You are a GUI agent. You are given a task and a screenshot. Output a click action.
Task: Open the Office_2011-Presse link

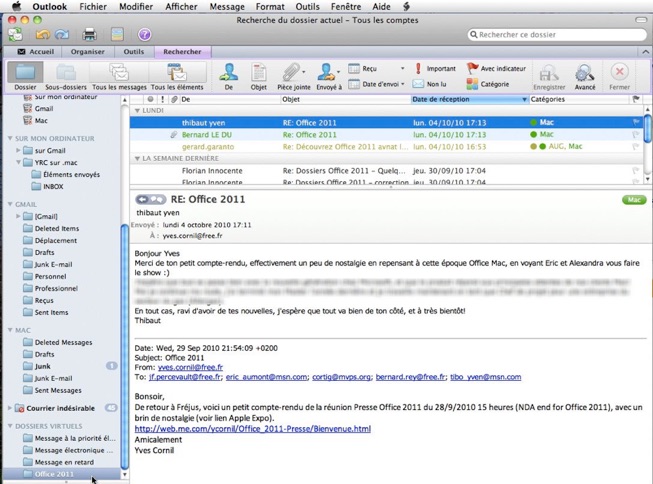[x=252, y=429]
